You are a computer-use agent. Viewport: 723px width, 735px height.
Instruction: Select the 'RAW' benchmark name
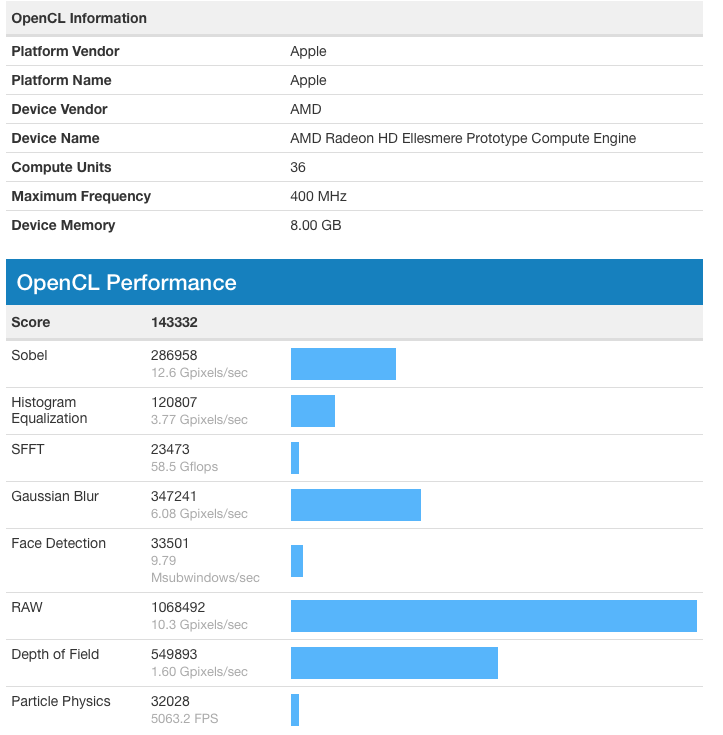coord(27,608)
